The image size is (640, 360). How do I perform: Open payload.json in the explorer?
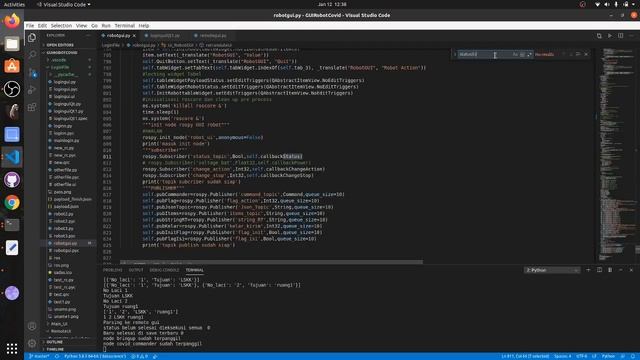(x=66, y=207)
